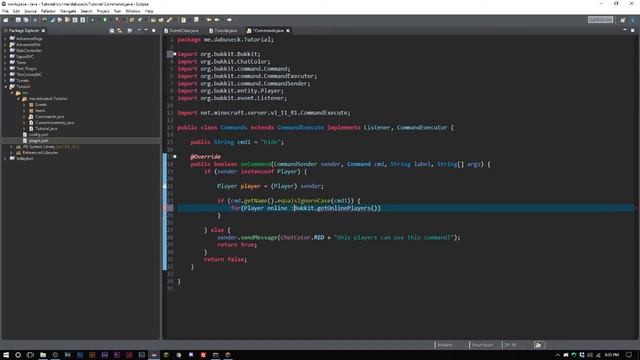Collapse the src folder node
Screen dimensions: 640x360
click(12, 93)
